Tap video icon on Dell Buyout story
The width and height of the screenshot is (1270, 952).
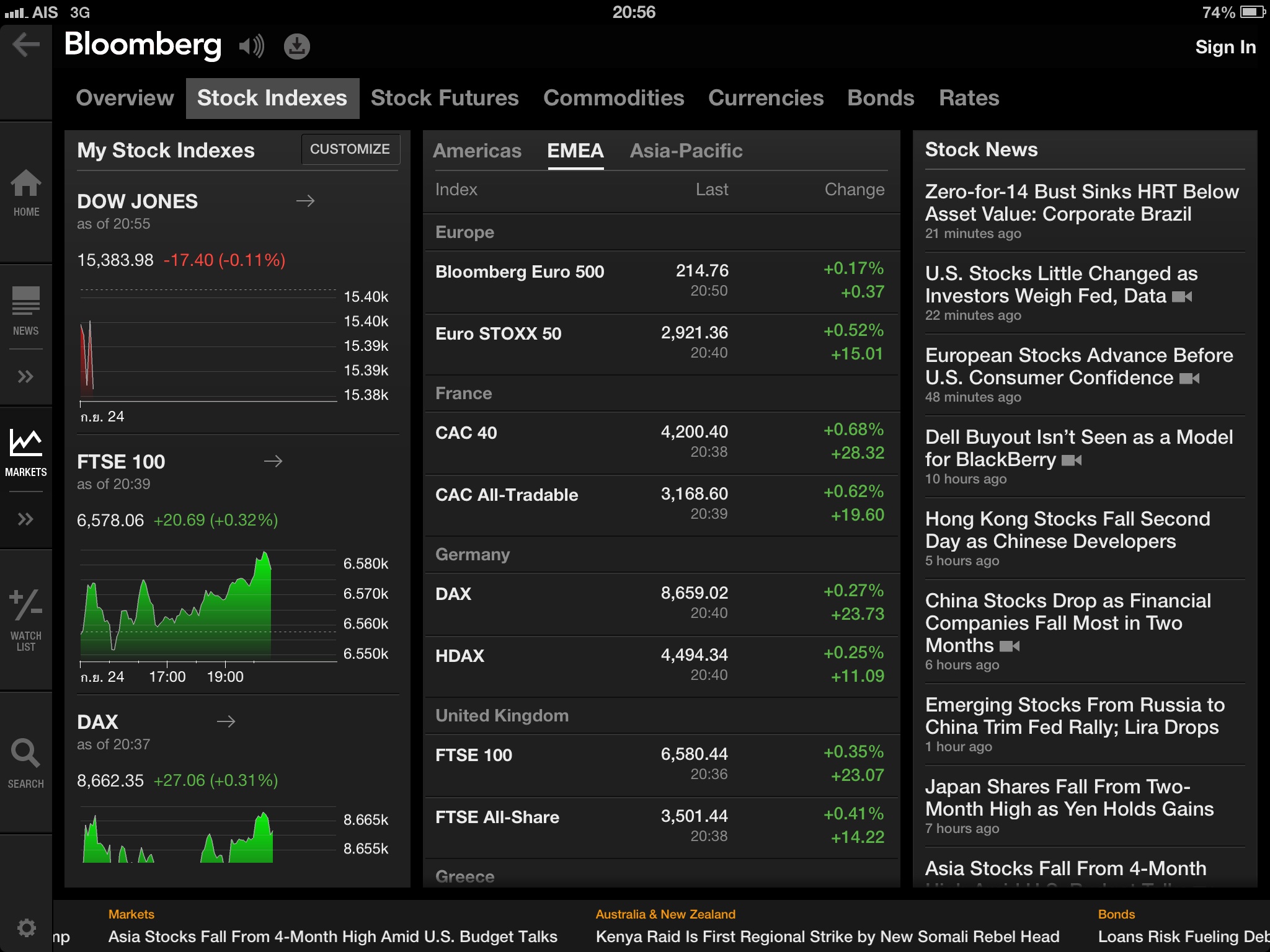tap(1072, 461)
